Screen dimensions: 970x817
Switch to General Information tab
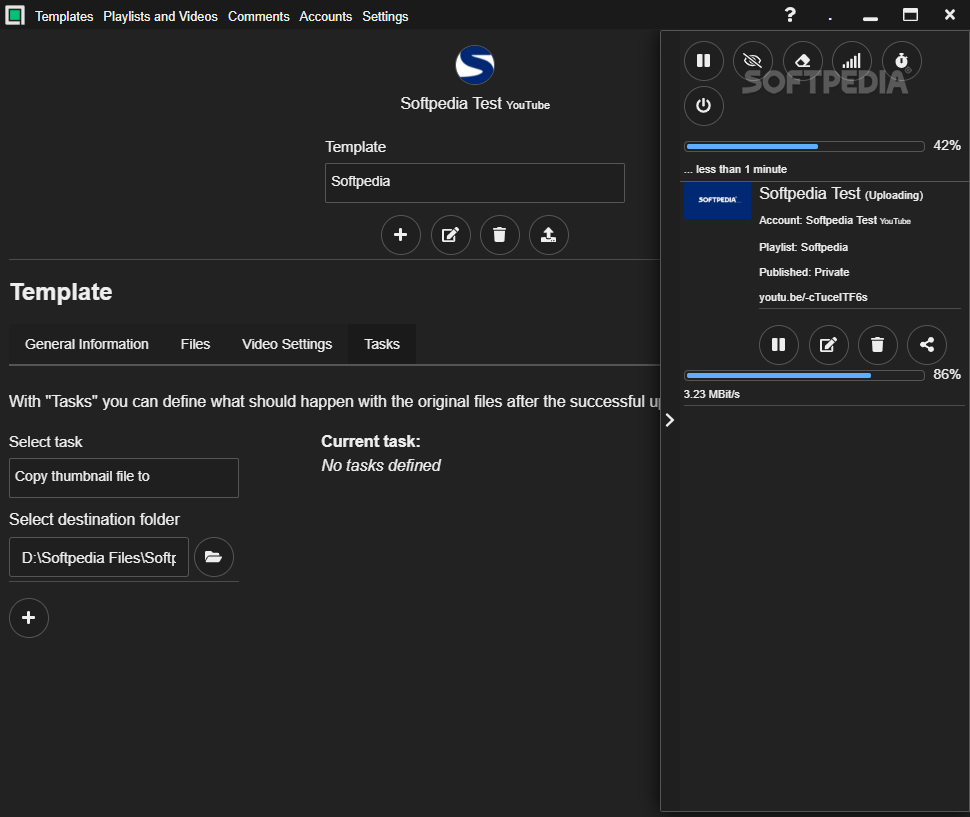87,344
